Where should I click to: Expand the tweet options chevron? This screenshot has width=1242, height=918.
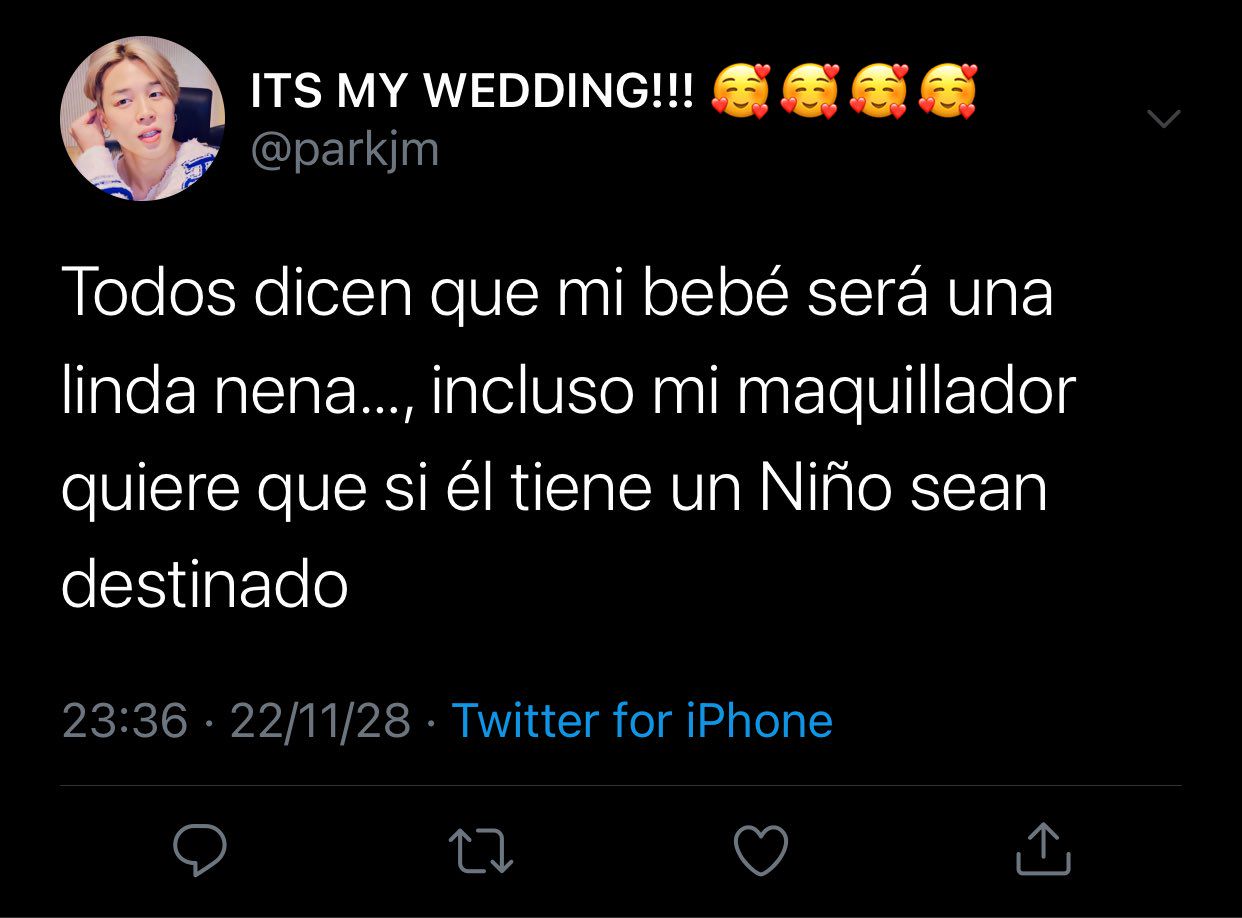click(x=1162, y=119)
